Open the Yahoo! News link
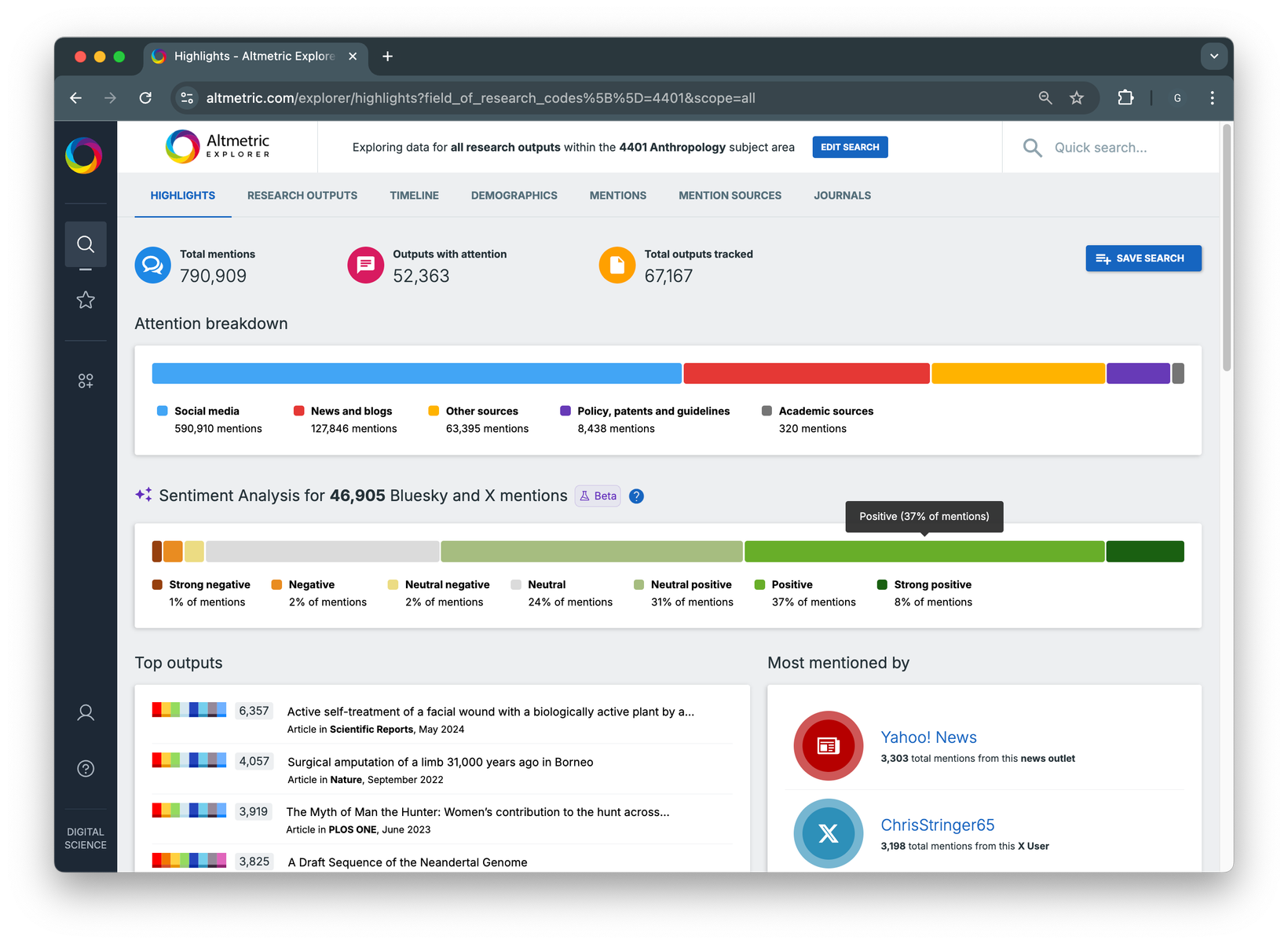The image size is (1288, 944). (928, 737)
